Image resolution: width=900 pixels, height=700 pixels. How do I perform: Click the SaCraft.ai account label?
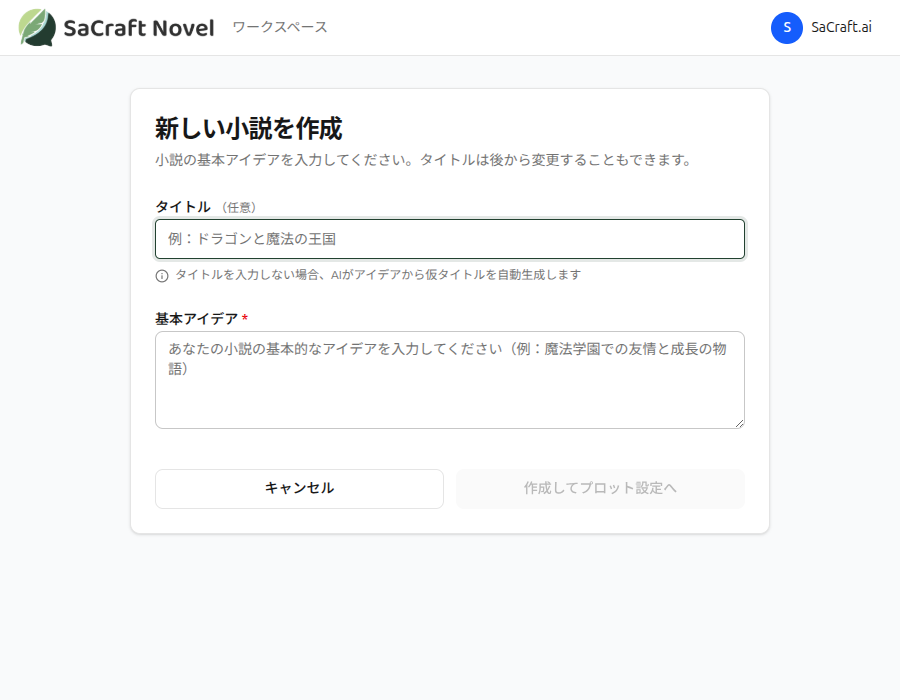click(x=841, y=28)
